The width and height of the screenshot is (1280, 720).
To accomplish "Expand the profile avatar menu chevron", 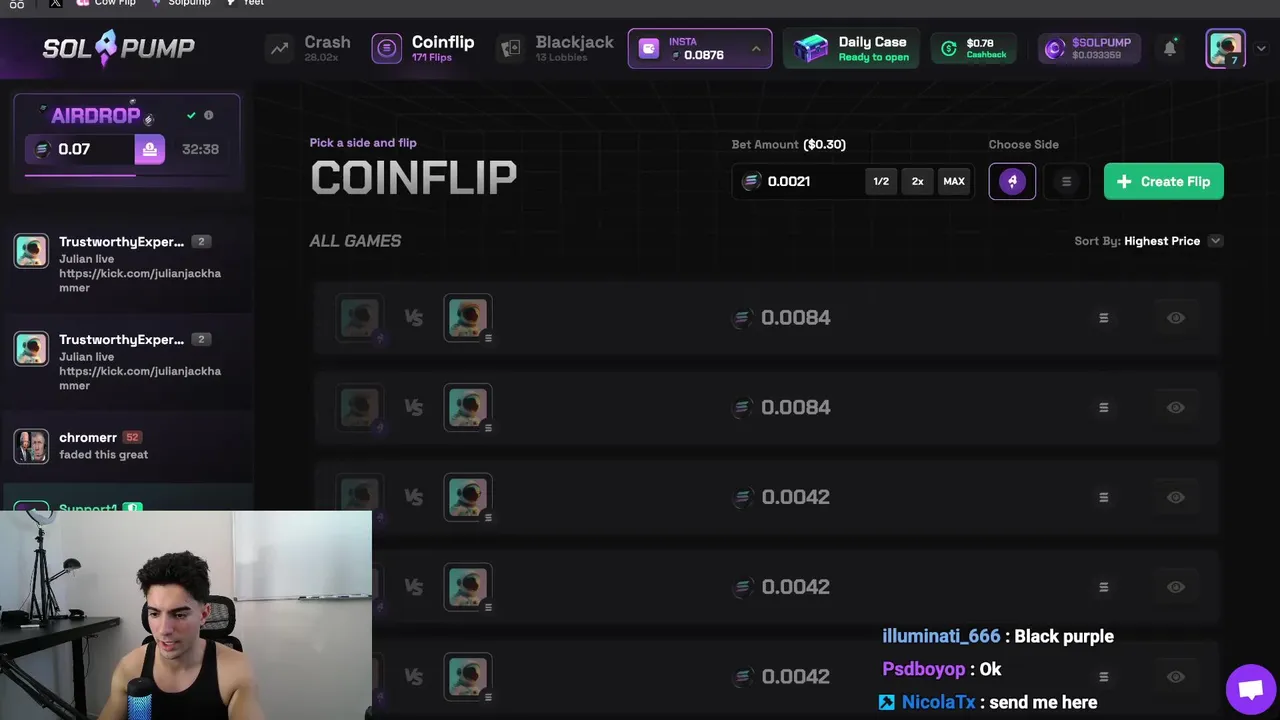I will 1260,48.
